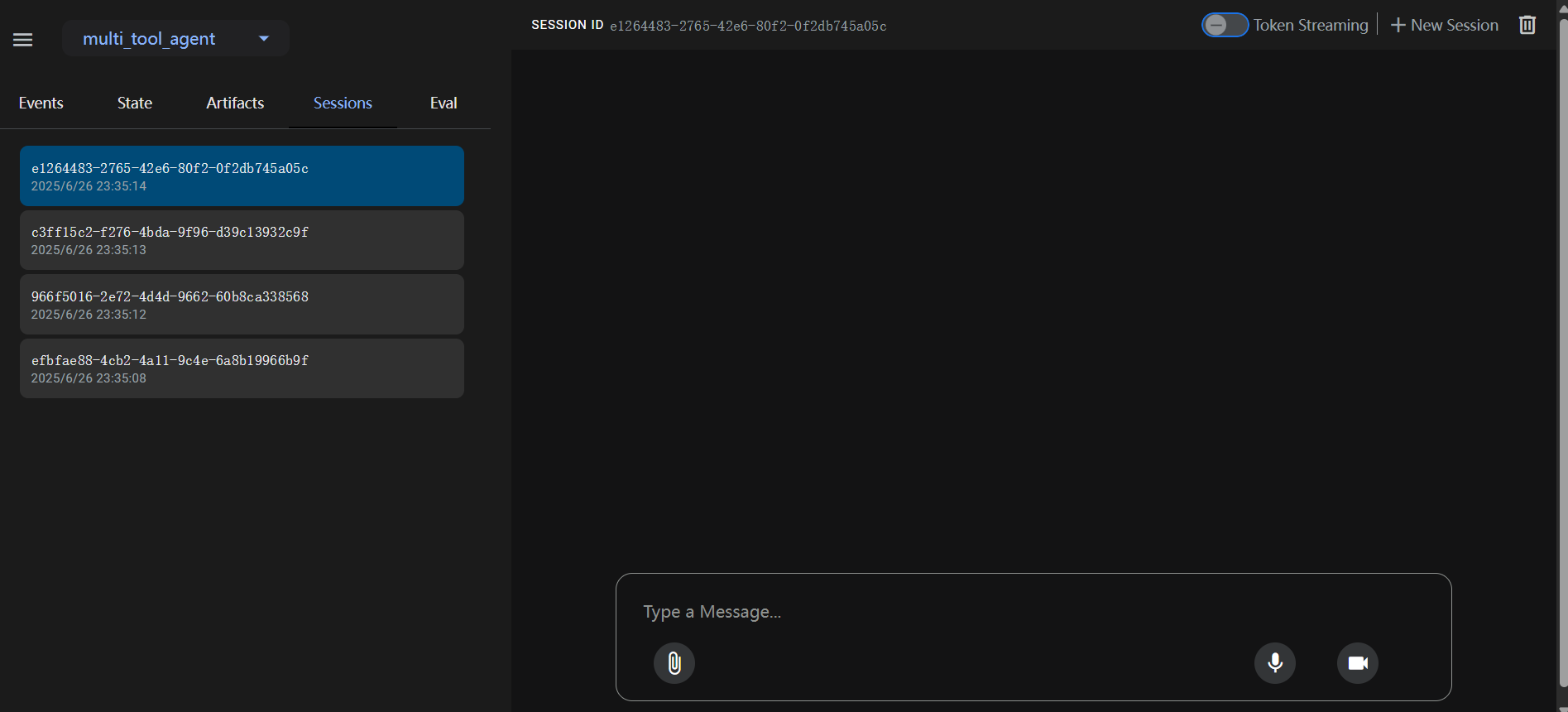The height and width of the screenshot is (712, 1568).
Task: Click the timestamp 2025/6/26 23:35:14
Action: tap(89, 186)
